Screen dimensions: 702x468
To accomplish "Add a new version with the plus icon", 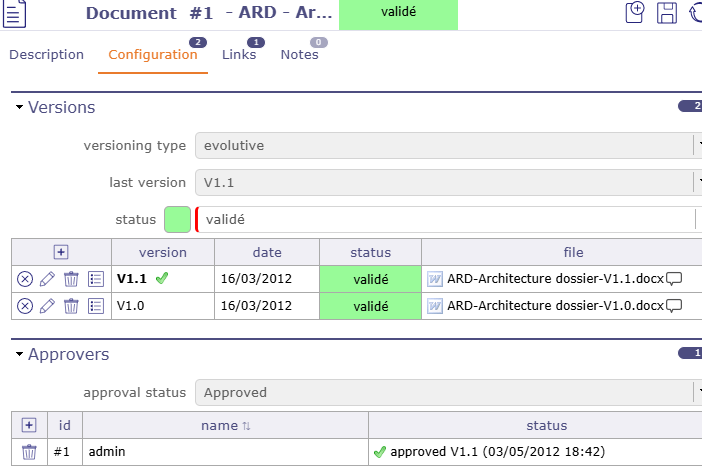I will point(60,252).
